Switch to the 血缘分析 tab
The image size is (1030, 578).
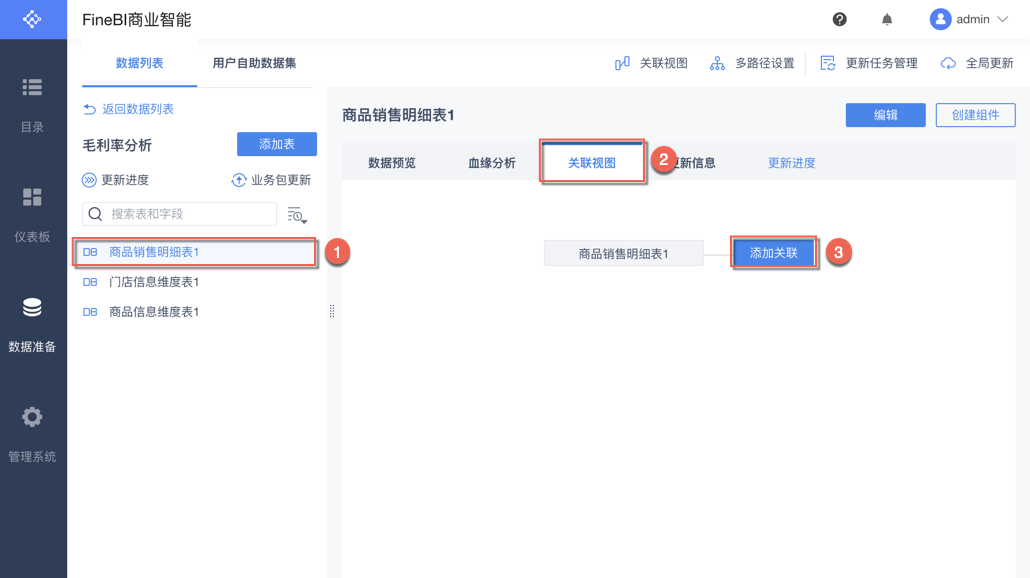[x=492, y=163]
